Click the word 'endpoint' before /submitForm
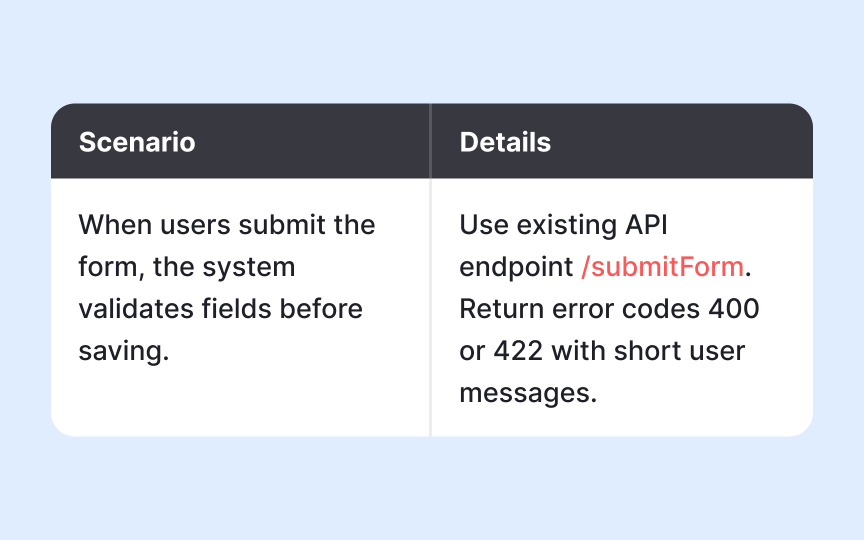The width and height of the screenshot is (864, 540). (515, 267)
